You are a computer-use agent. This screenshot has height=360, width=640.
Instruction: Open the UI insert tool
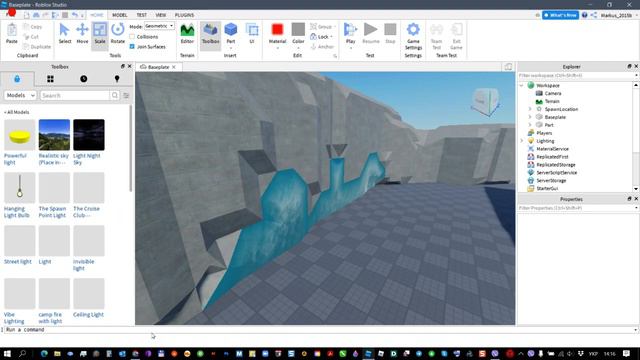252,33
